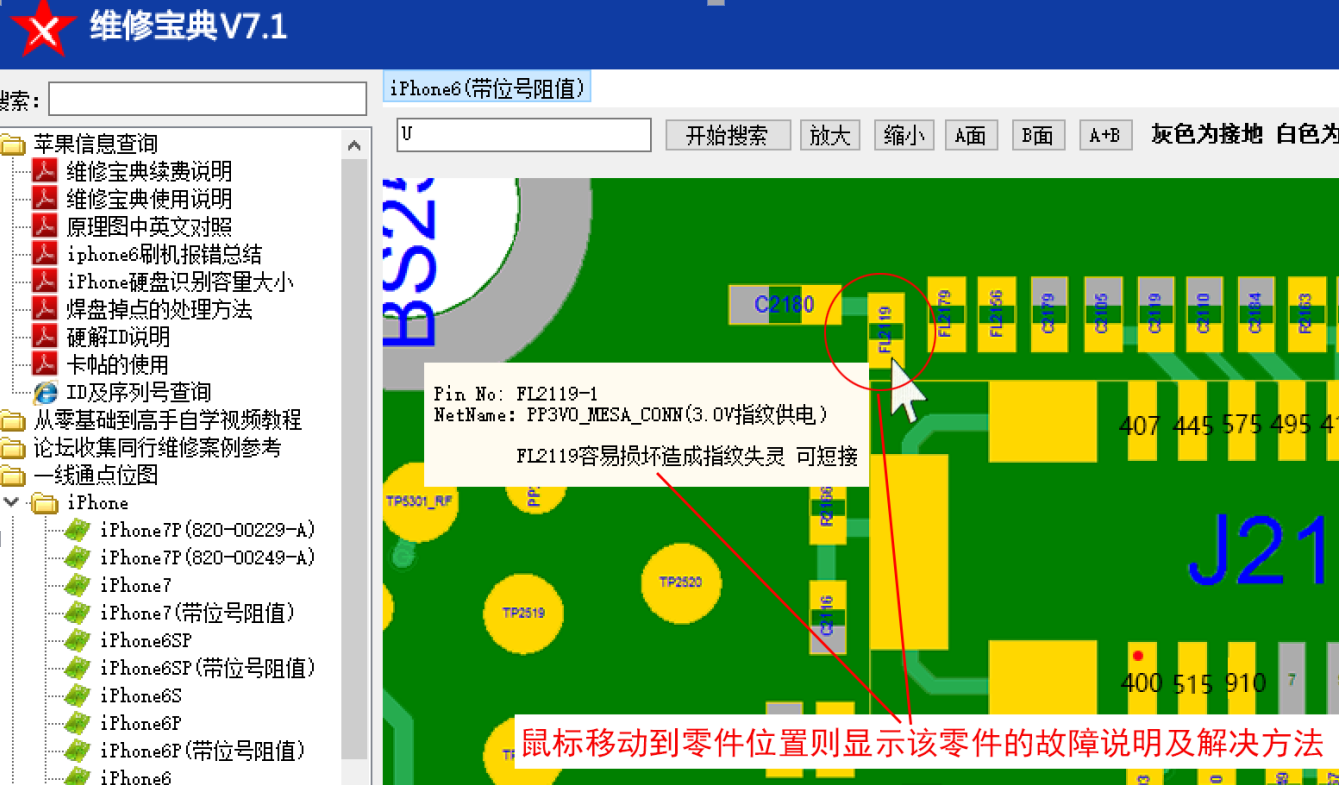Open PDF icon for 卡帖的使用
Viewport: 1339px width, 785px height.
tap(46, 365)
